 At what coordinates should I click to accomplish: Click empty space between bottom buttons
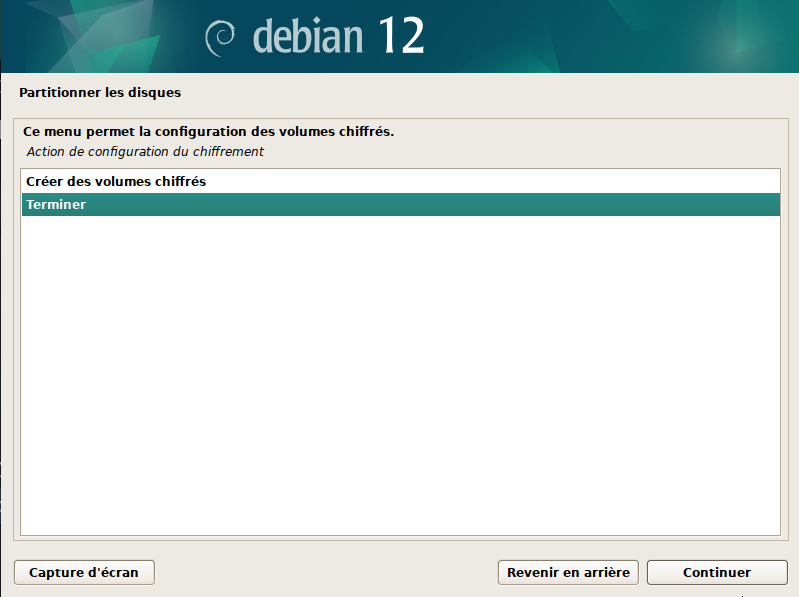[325, 573]
